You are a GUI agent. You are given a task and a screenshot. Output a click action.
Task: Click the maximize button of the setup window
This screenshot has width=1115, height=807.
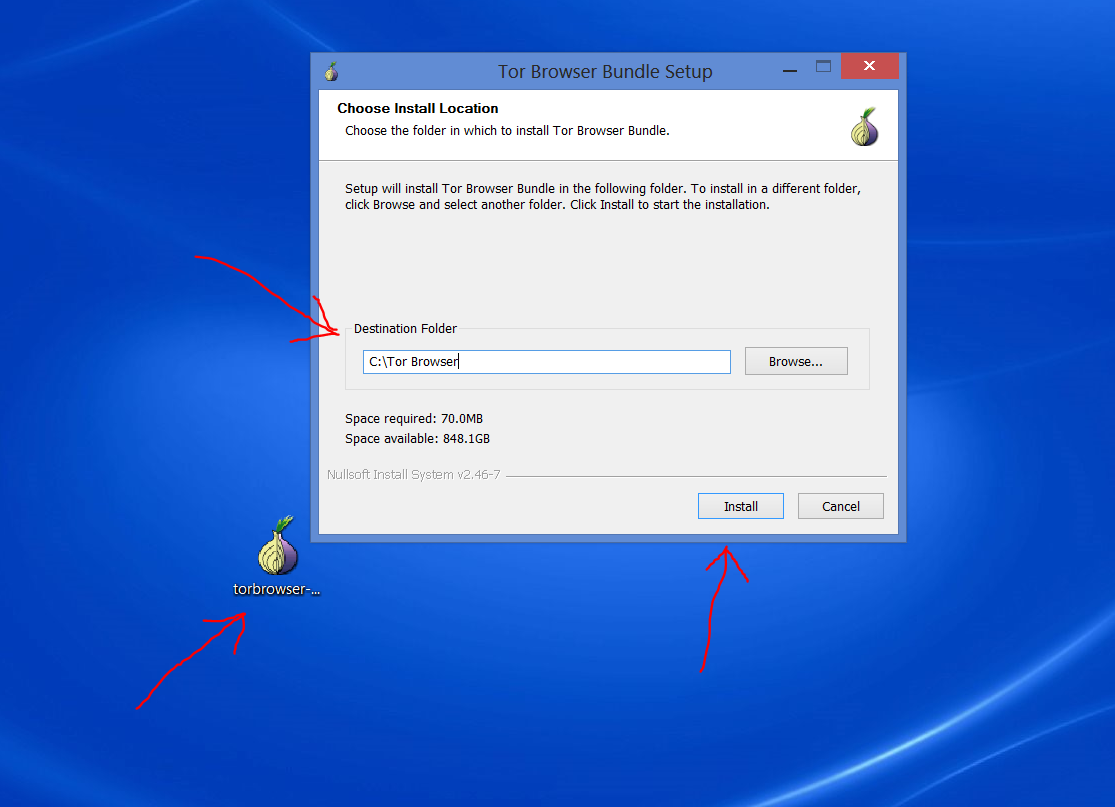(823, 67)
